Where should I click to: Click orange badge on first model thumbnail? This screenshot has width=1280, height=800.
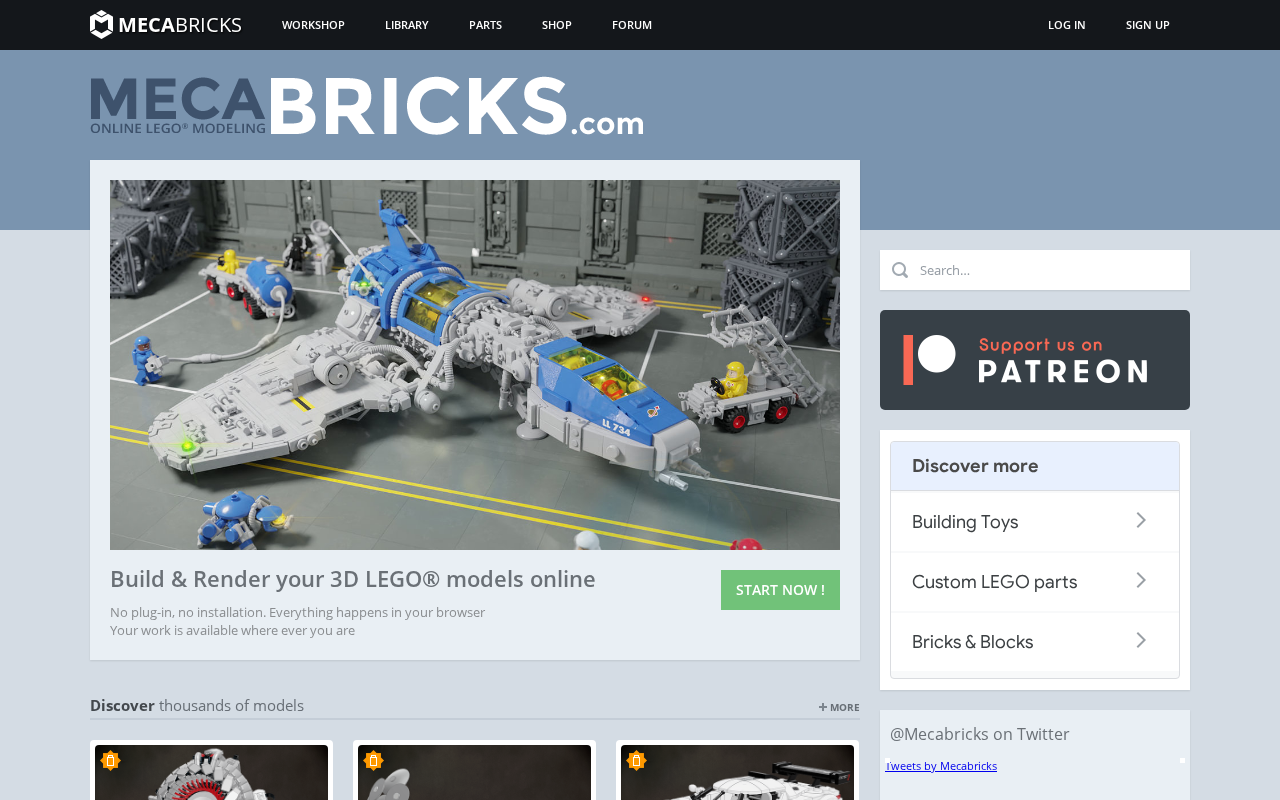111,761
